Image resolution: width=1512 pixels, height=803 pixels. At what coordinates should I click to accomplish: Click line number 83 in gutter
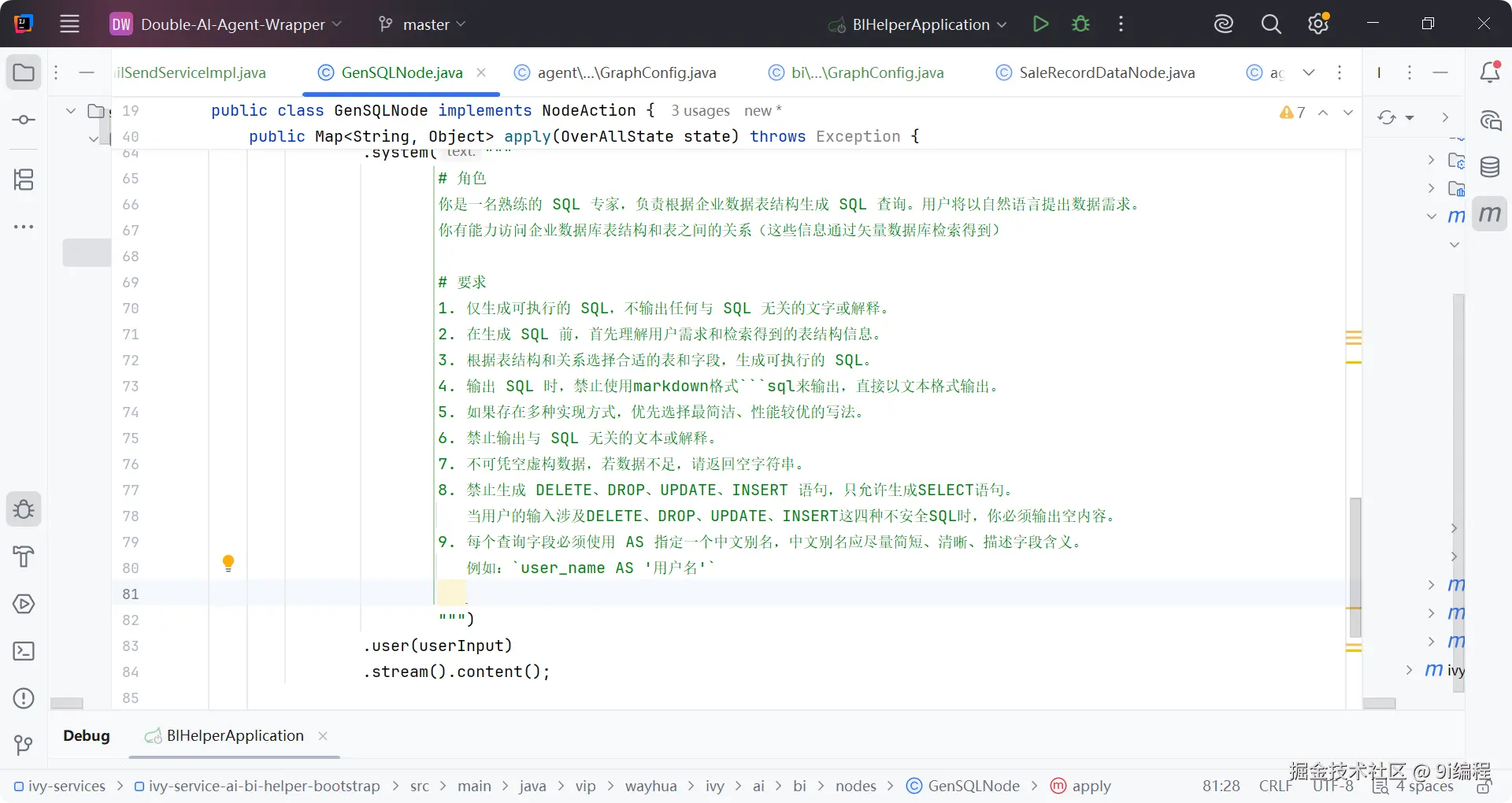click(x=131, y=646)
